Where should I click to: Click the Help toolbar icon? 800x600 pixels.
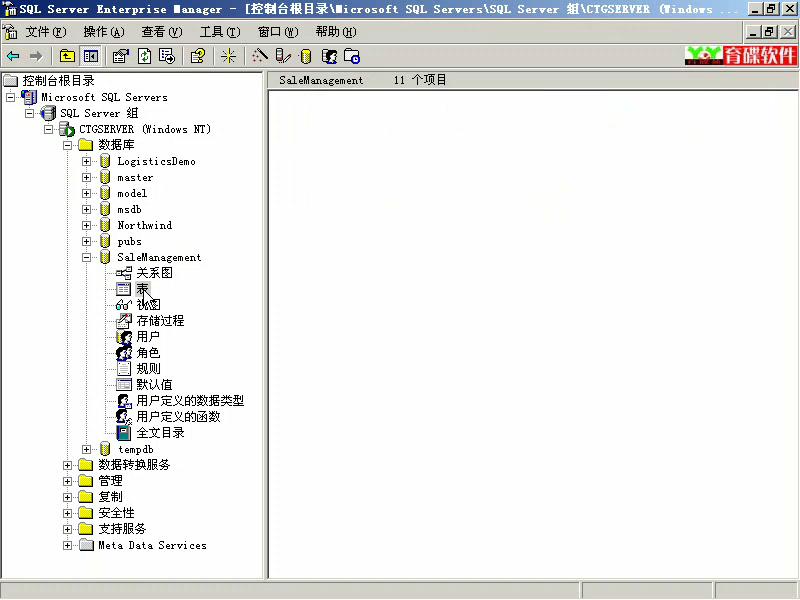pos(197,56)
